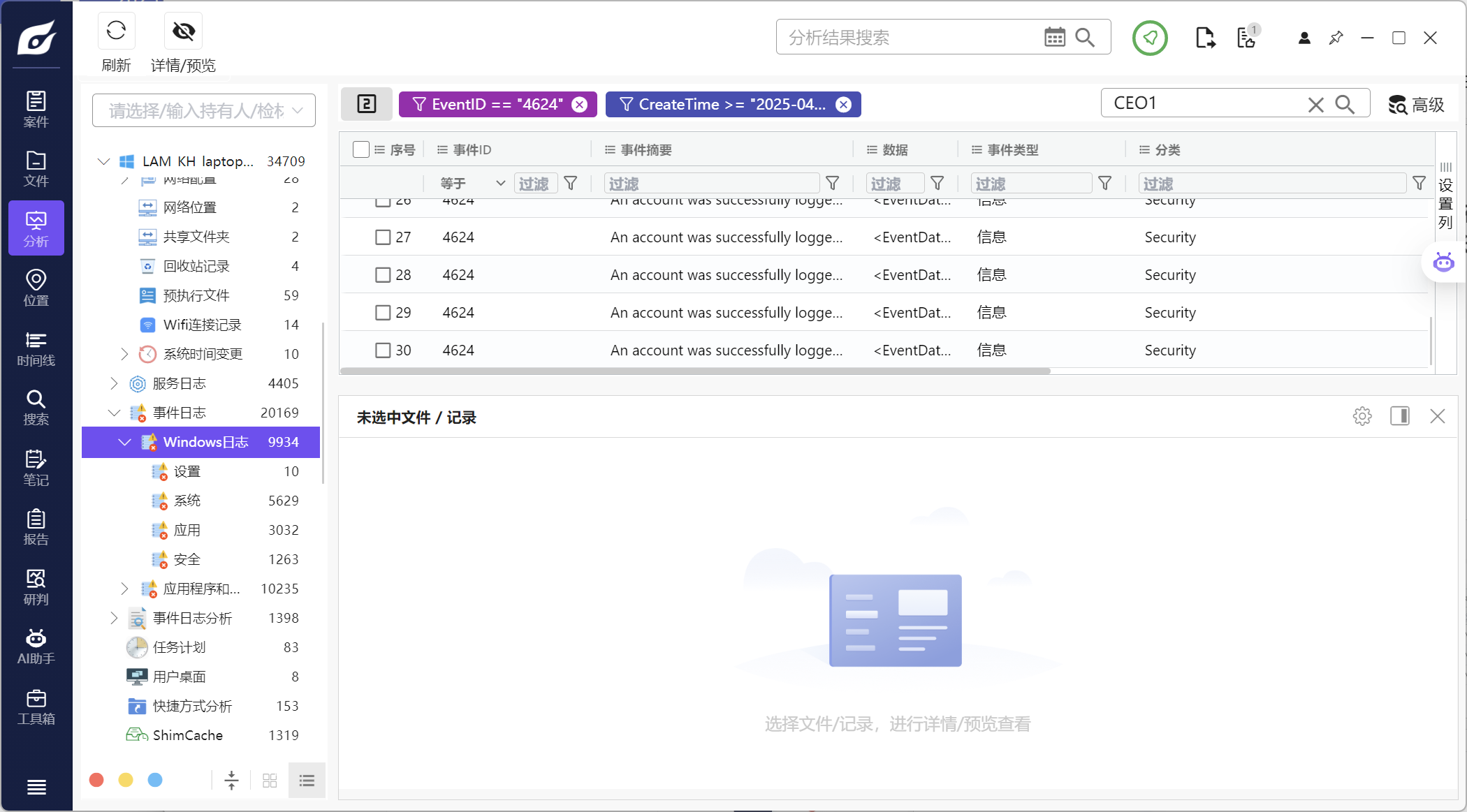The height and width of the screenshot is (812, 1467).
Task: Select ShimCache in the tree
Action: (x=187, y=735)
